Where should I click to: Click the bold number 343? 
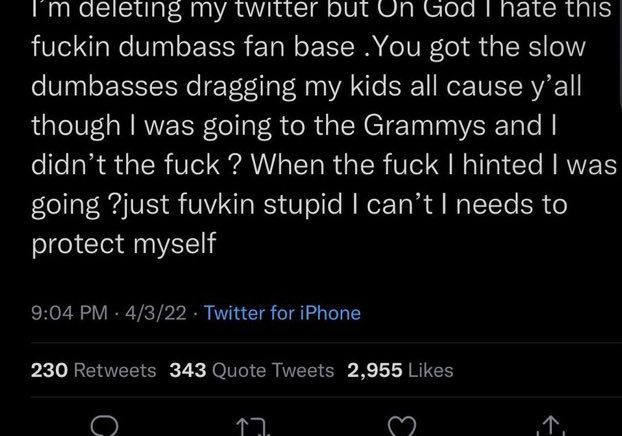tap(188, 370)
